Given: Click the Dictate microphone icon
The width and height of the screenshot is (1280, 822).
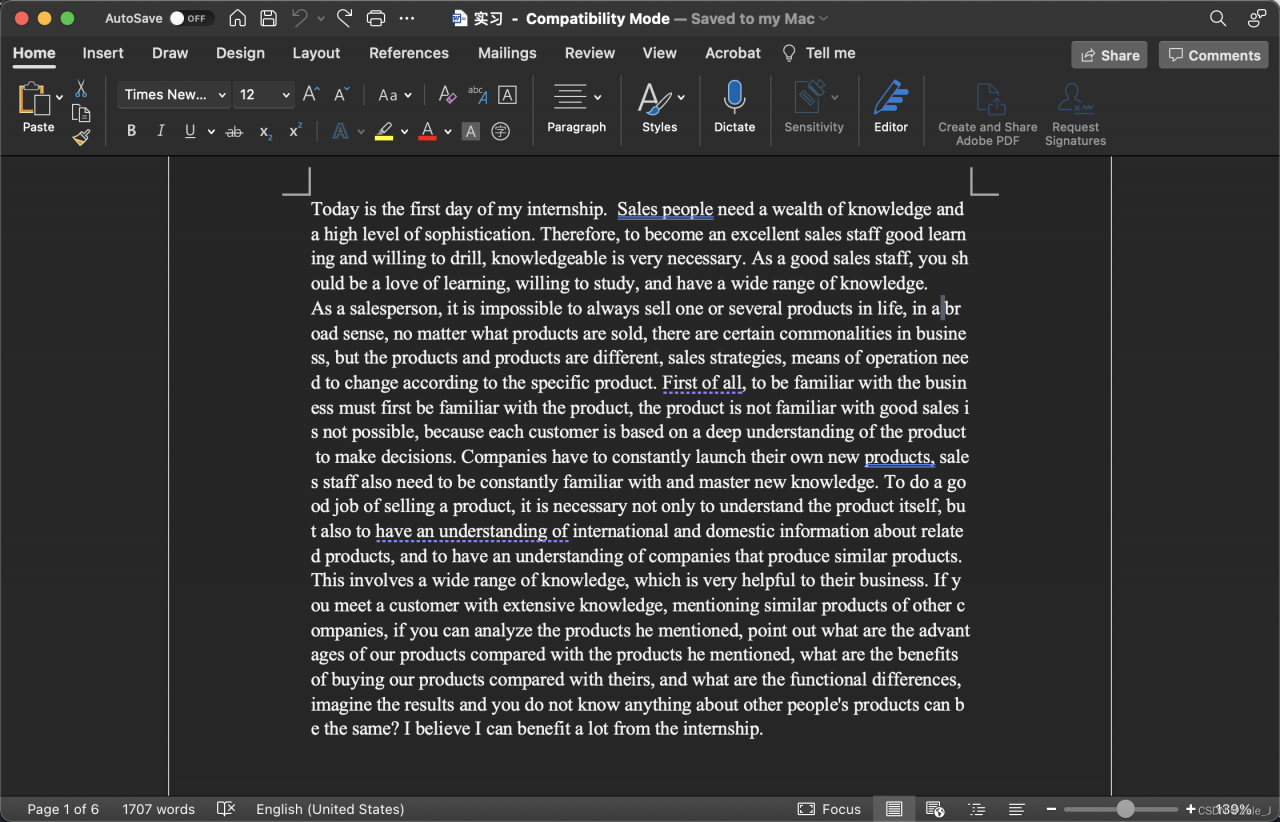Looking at the screenshot, I should pyautogui.click(x=734, y=98).
